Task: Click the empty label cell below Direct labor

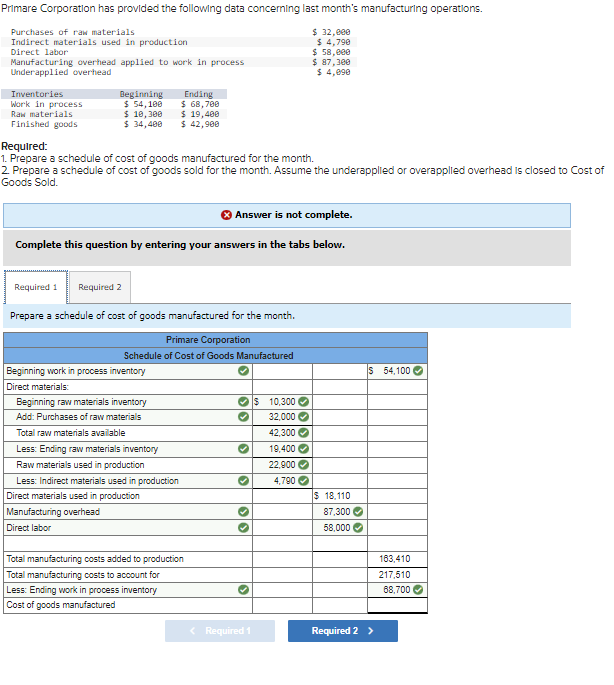Action: tap(128, 543)
